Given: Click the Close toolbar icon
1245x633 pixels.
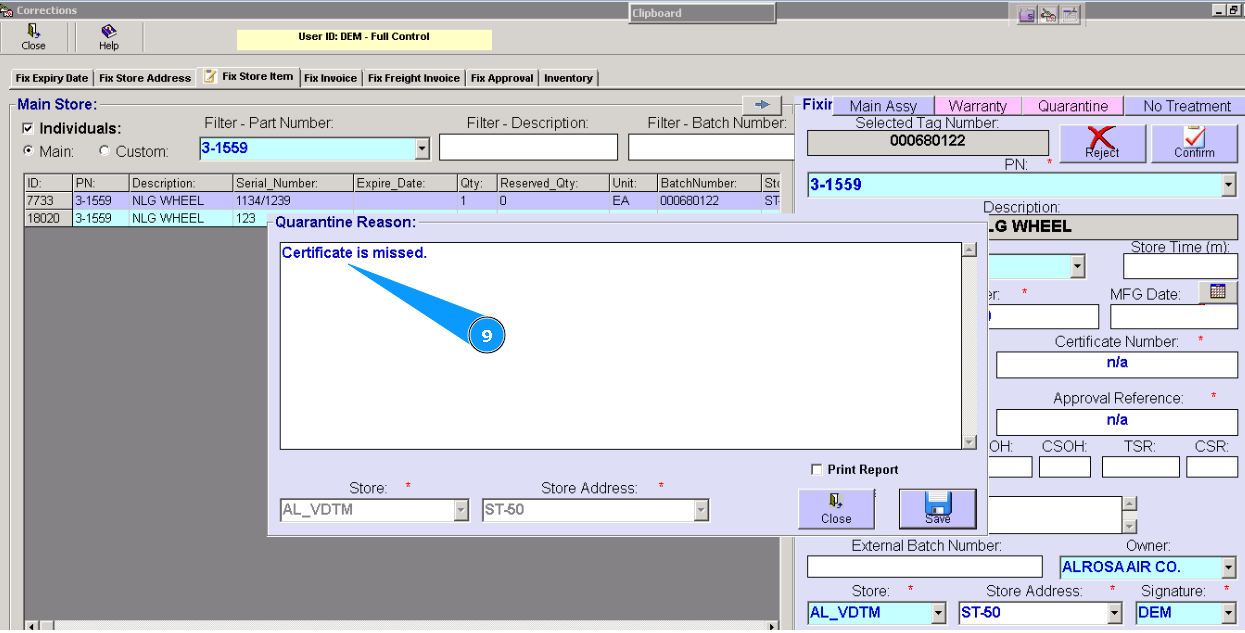Looking at the screenshot, I should click(33, 38).
